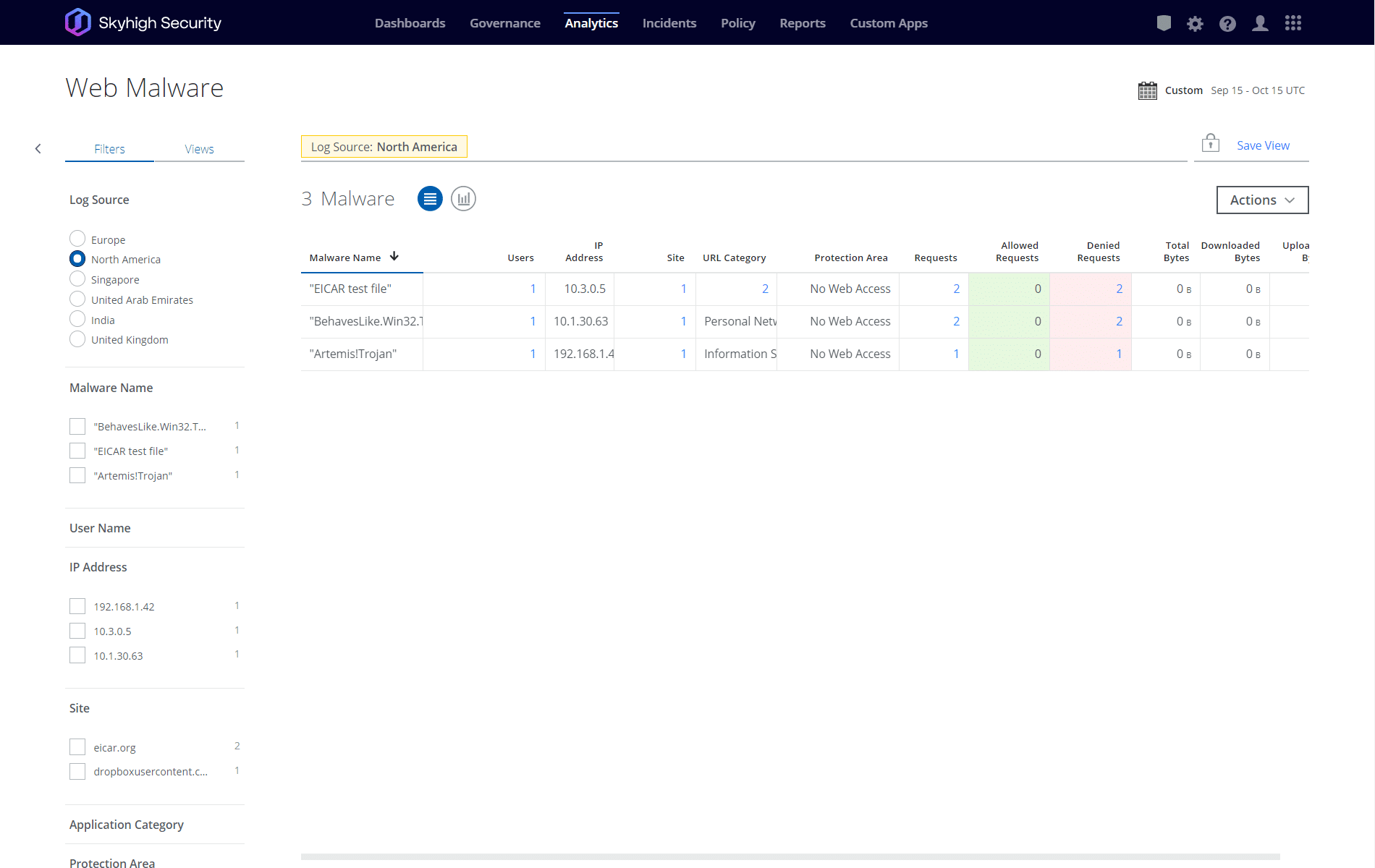Open the Actions dropdown
The width and height of the screenshot is (1375, 868).
coord(1262,200)
